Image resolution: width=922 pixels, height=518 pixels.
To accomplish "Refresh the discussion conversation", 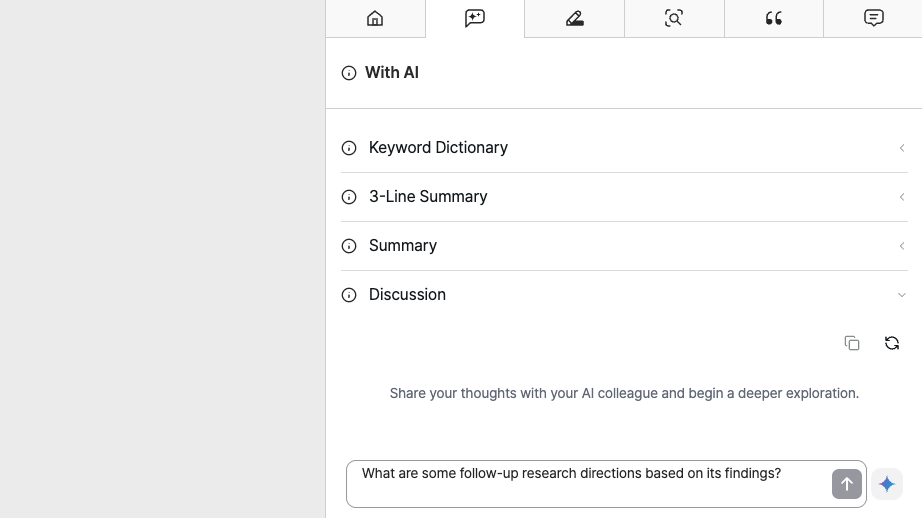I will coord(892,343).
